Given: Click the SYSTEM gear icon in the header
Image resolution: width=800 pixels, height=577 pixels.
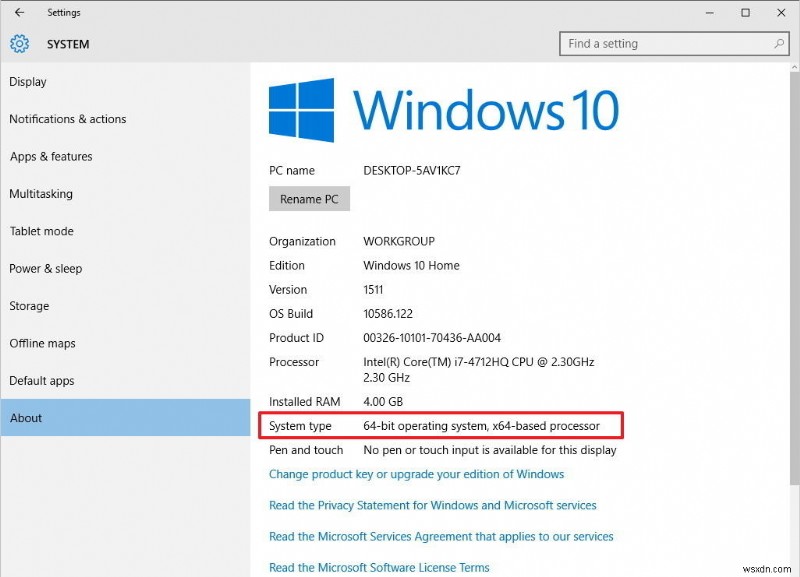Looking at the screenshot, I should pos(19,44).
